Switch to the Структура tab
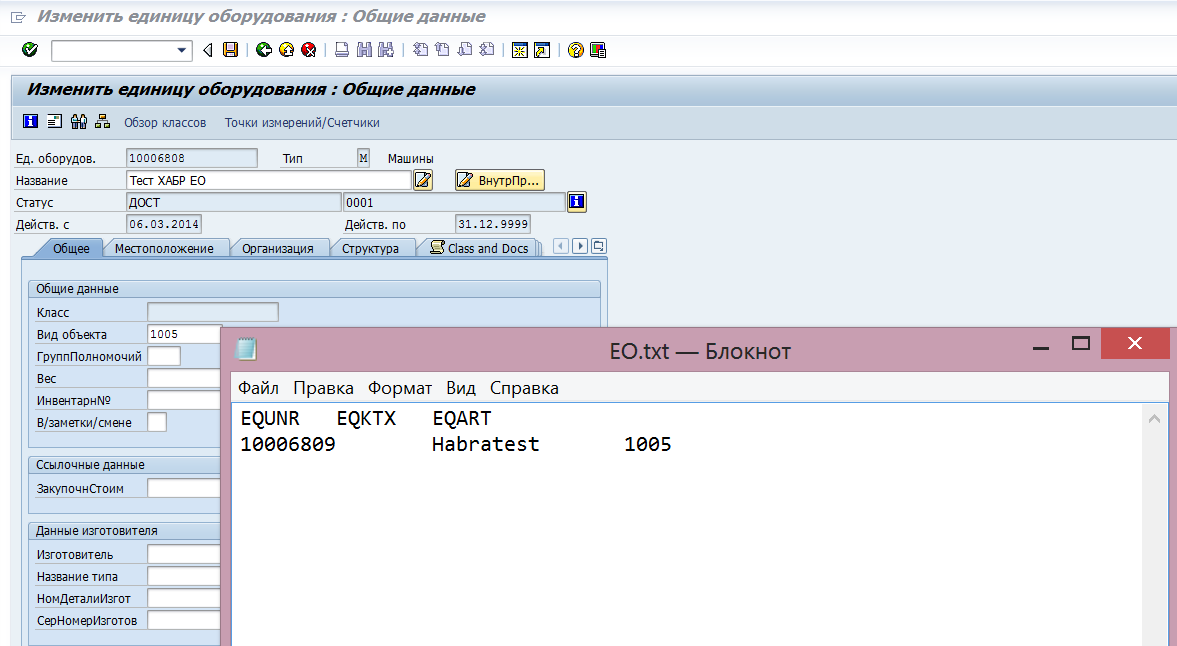1177x646 pixels. pyautogui.click(x=370, y=248)
